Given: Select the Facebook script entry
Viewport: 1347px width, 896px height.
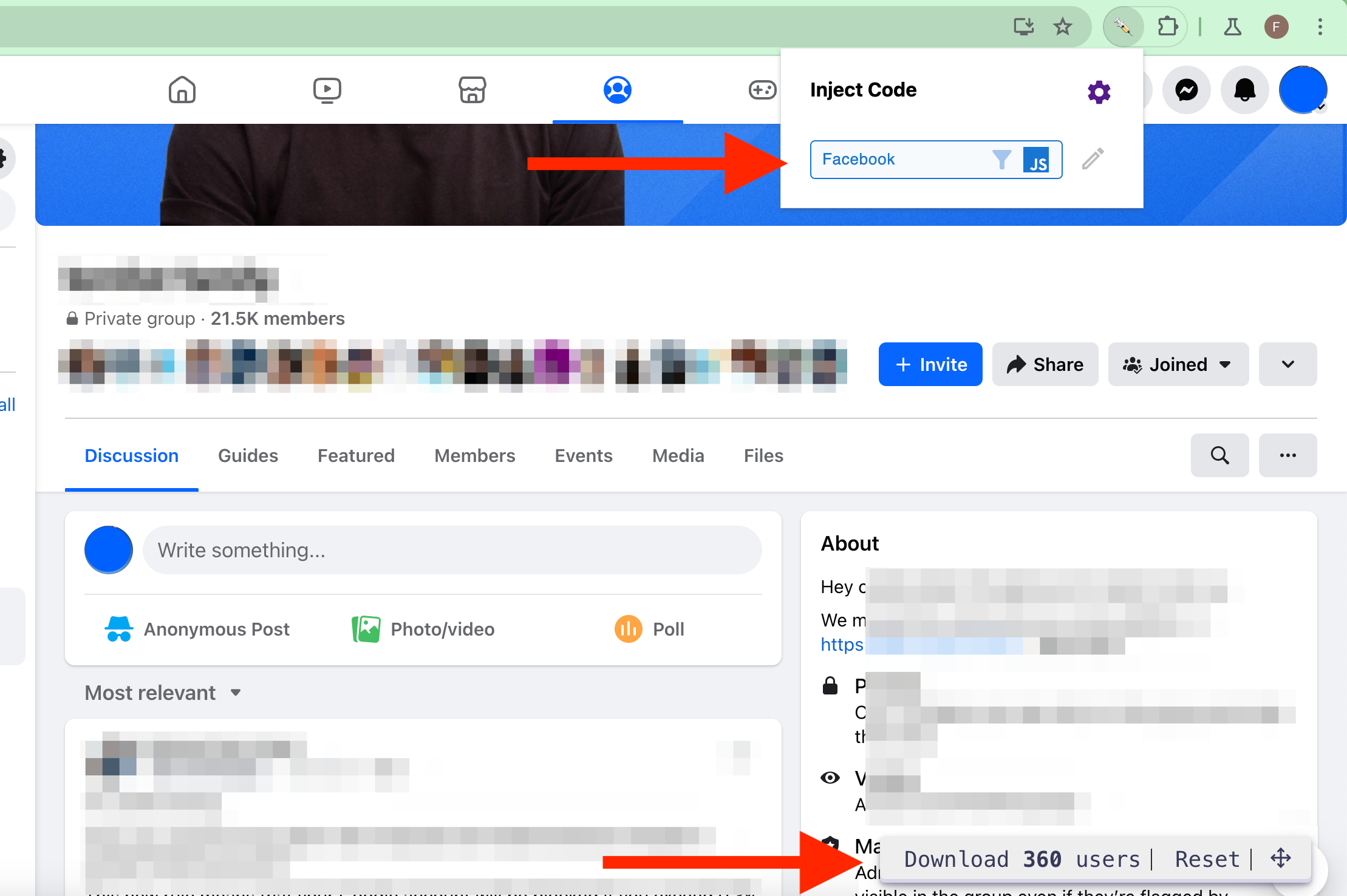Looking at the screenshot, I should click(936, 160).
